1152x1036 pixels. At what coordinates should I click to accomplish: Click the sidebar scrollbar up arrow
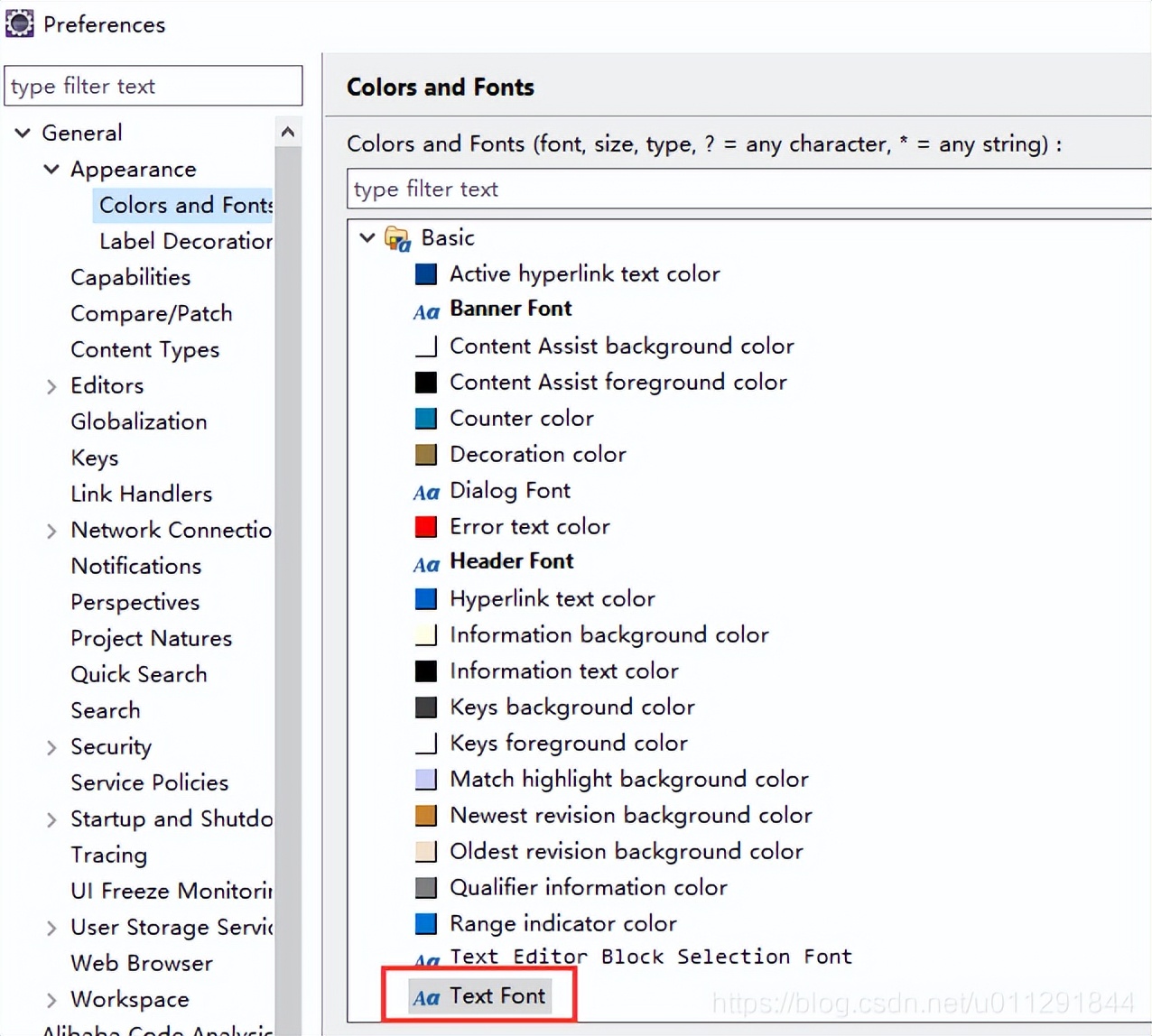coord(287,131)
